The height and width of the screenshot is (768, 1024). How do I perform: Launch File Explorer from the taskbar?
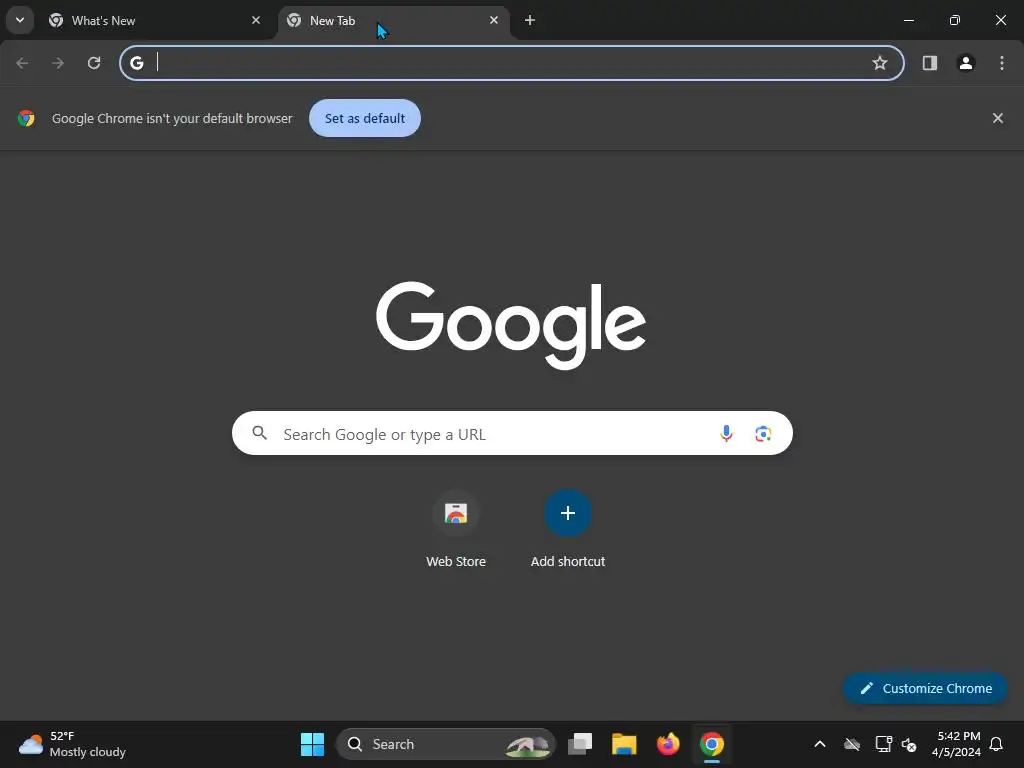pos(624,744)
